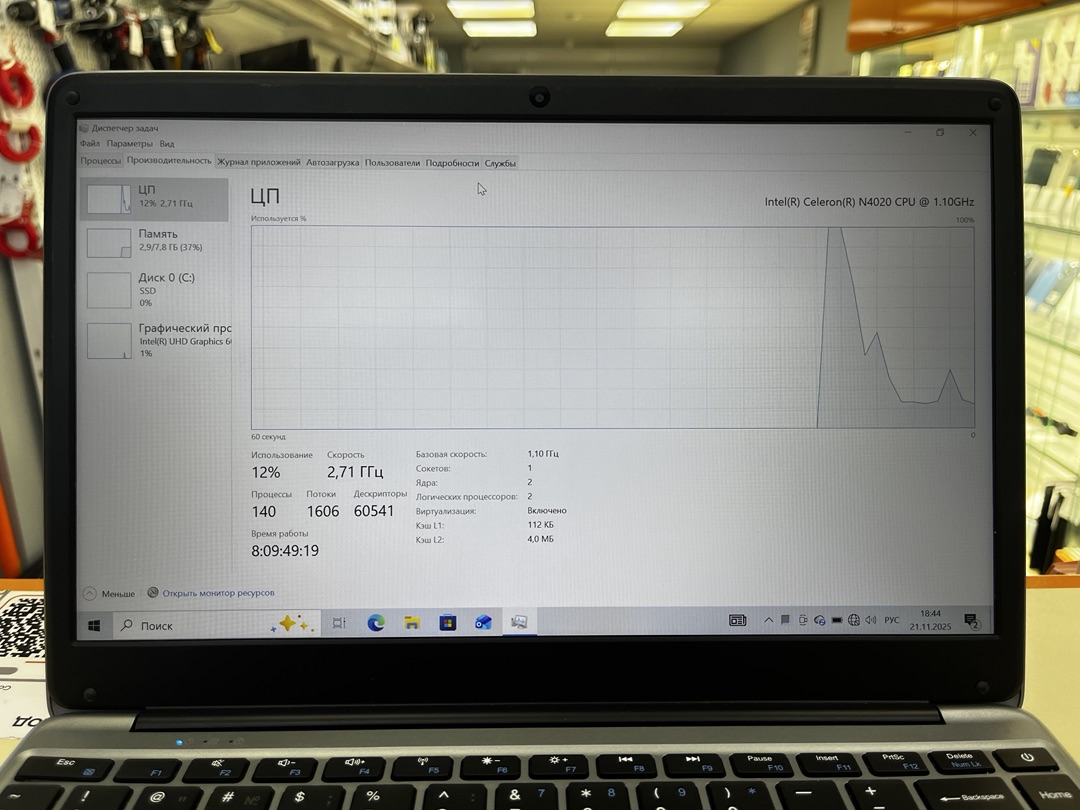Switch to the Автозагрузка tab
This screenshot has width=1080, height=810.
pos(332,162)
